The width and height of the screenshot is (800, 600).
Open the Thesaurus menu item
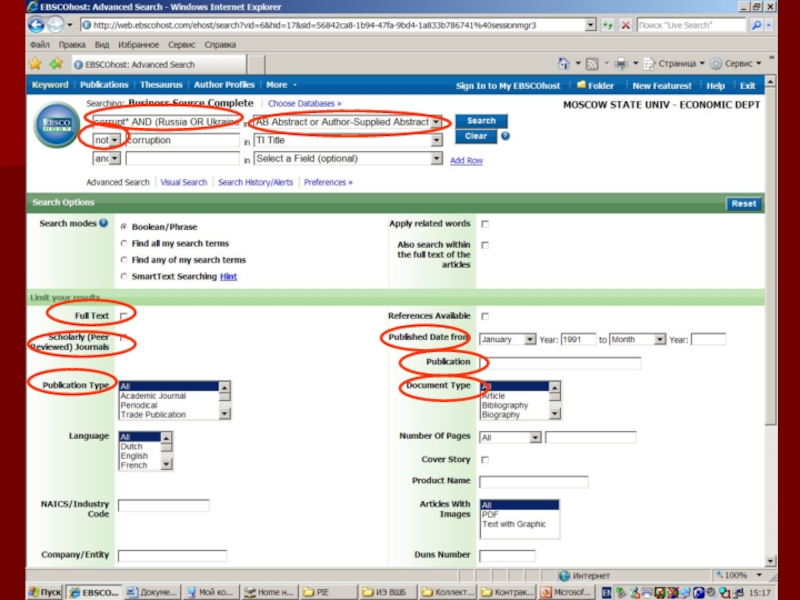(161, 85)
